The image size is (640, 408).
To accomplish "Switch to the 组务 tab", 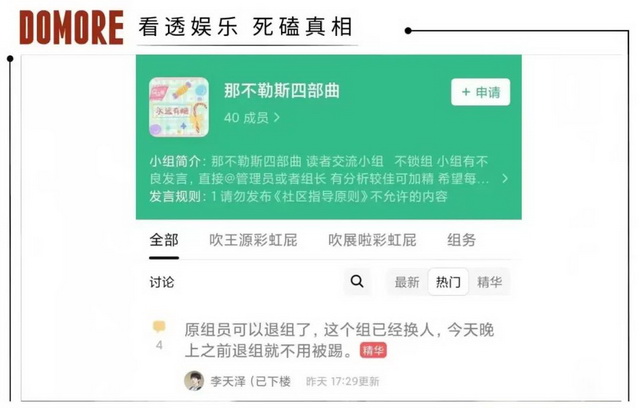I will (462, 240).
